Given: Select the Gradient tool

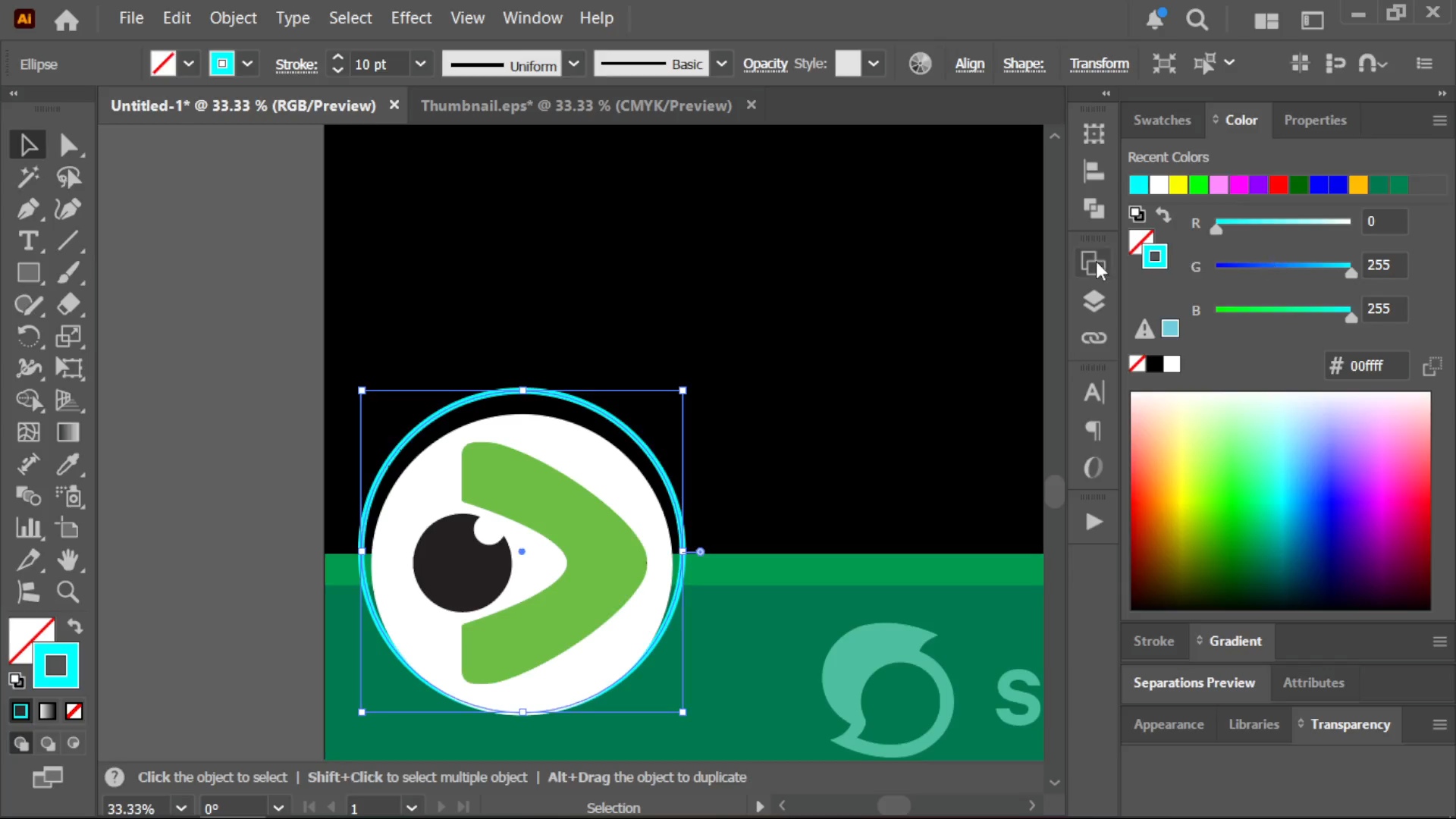Looking at the screenshot, I should (68, 432).
